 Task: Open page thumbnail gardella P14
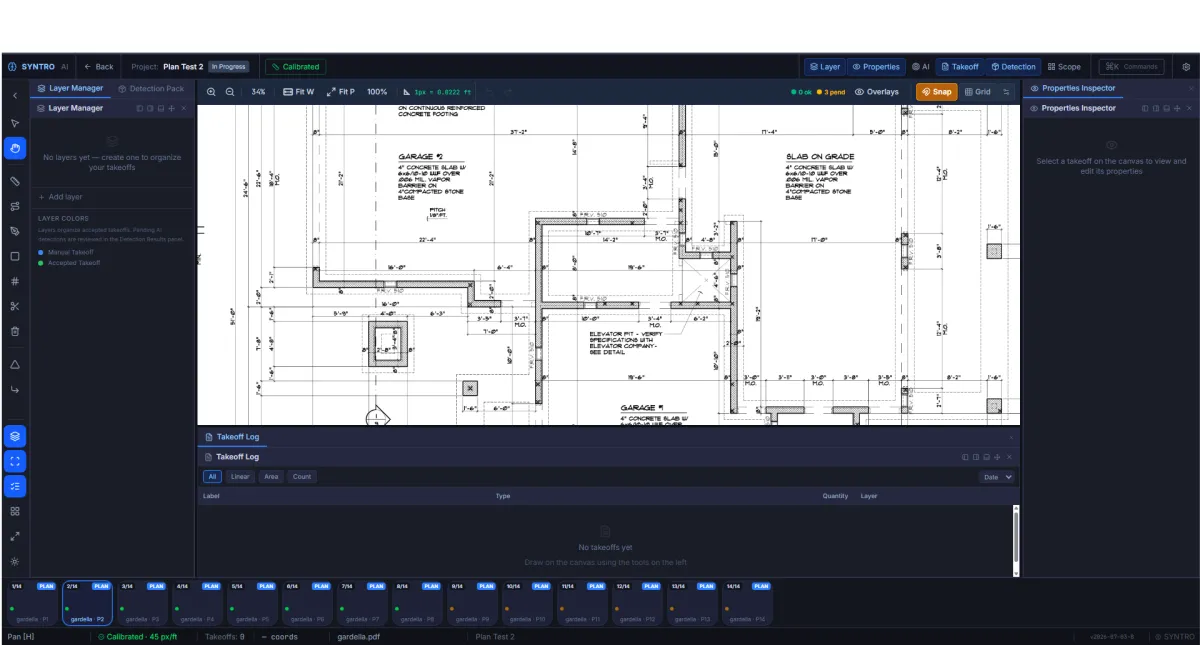pos(748,604)
